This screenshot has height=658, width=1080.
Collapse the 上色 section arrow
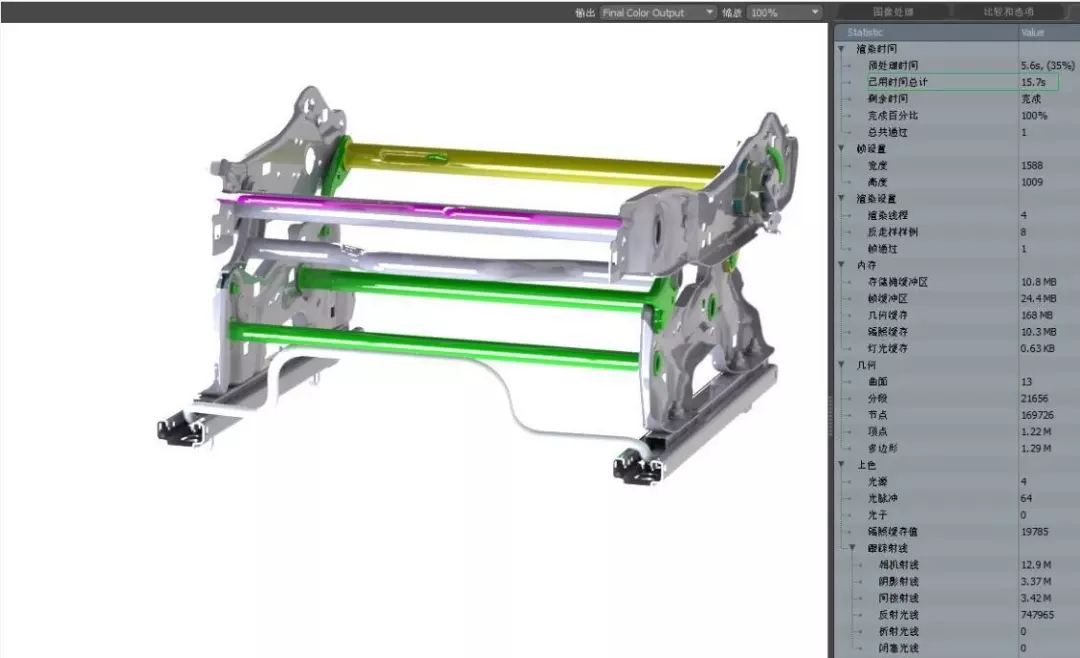842,465
